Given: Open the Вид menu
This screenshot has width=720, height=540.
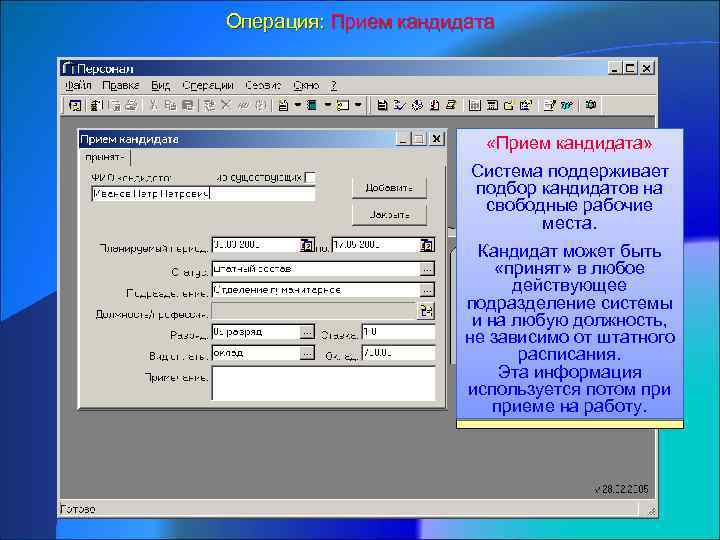Looking at the screenshot, I should click(x=161, y=85).
